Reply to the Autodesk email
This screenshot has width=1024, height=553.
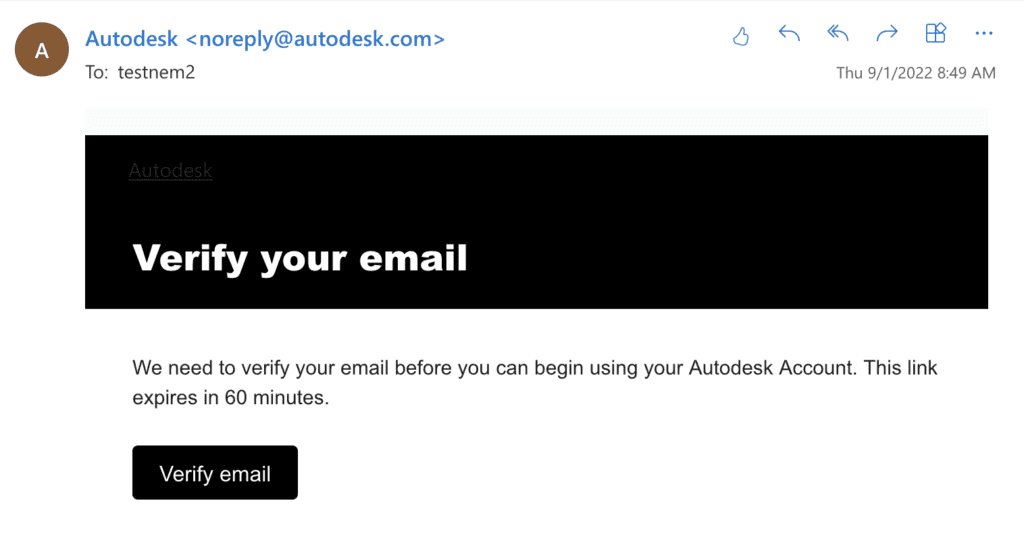tap(789, 35)
